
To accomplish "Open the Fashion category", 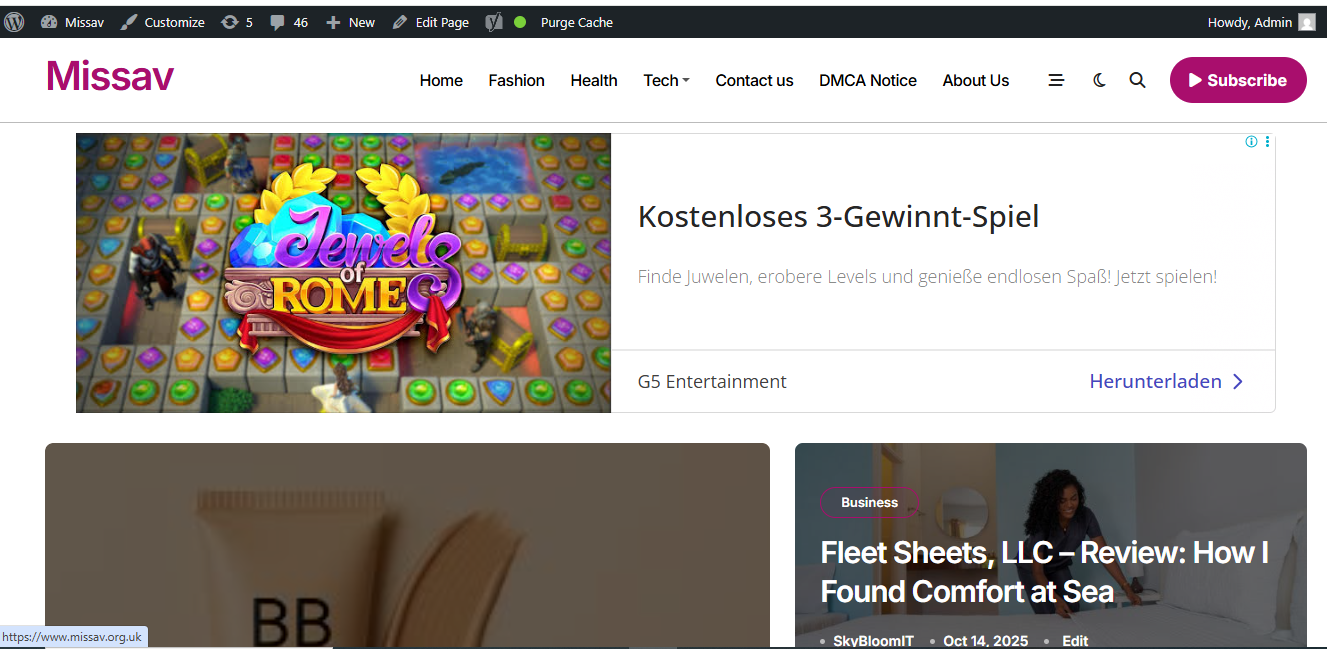I will click(516, 80).
